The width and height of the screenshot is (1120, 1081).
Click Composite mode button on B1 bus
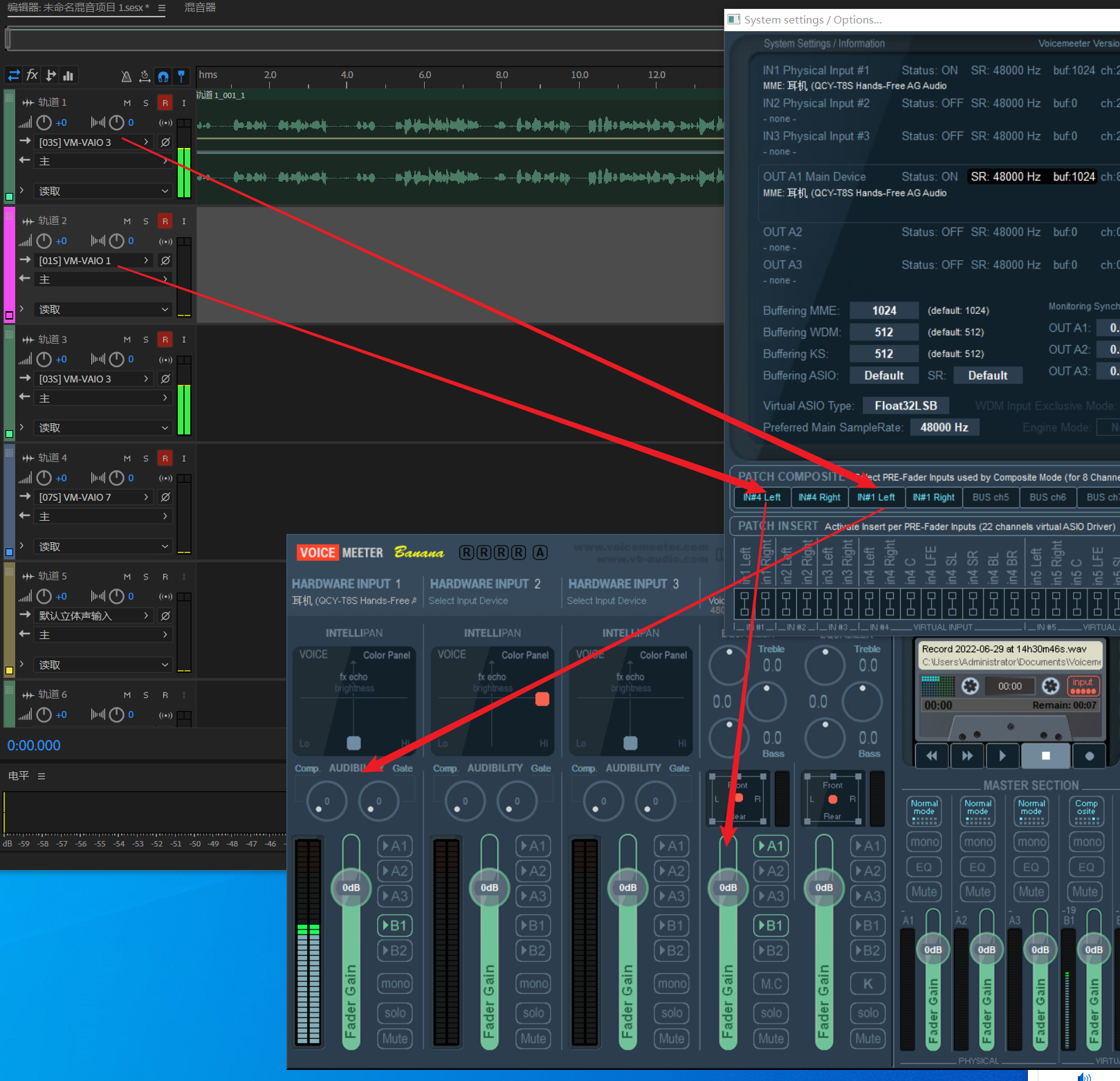click(x=1085, y=811)
